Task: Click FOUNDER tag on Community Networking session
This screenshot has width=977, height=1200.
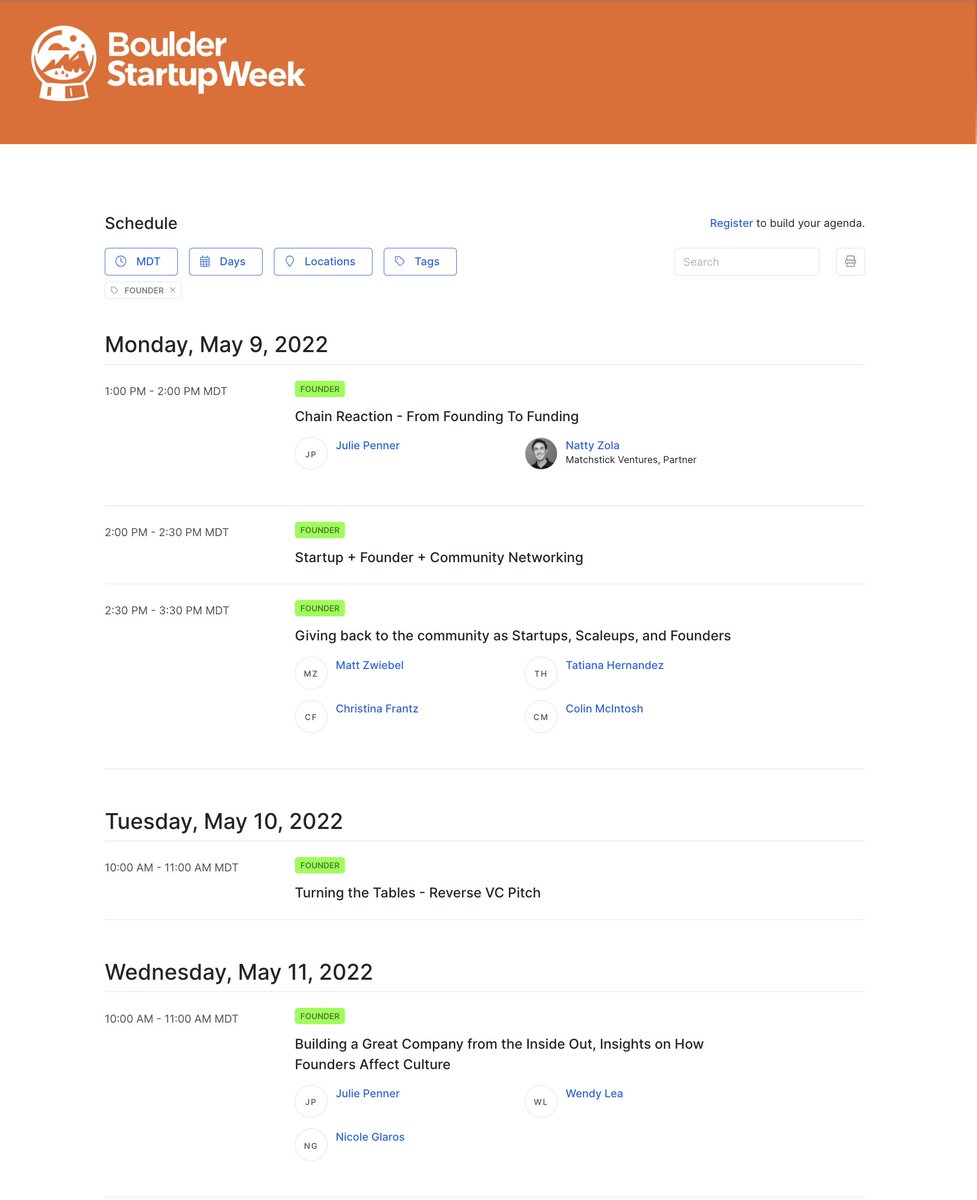Action: [320, 530]
